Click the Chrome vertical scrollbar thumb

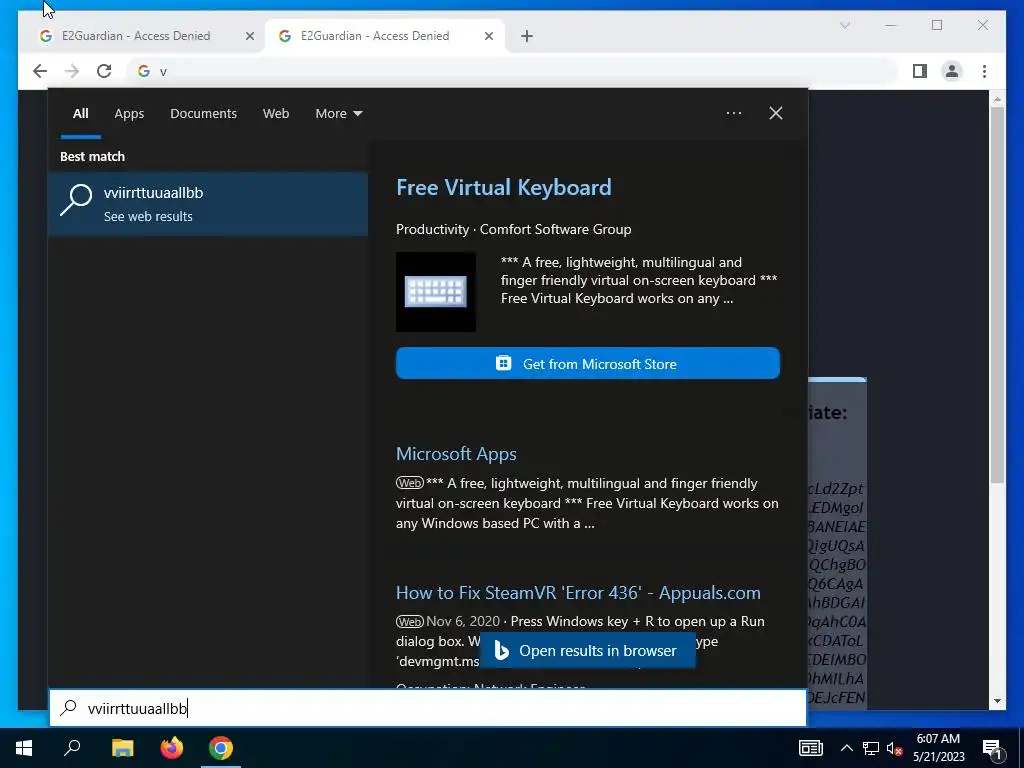tap(997, 295)
